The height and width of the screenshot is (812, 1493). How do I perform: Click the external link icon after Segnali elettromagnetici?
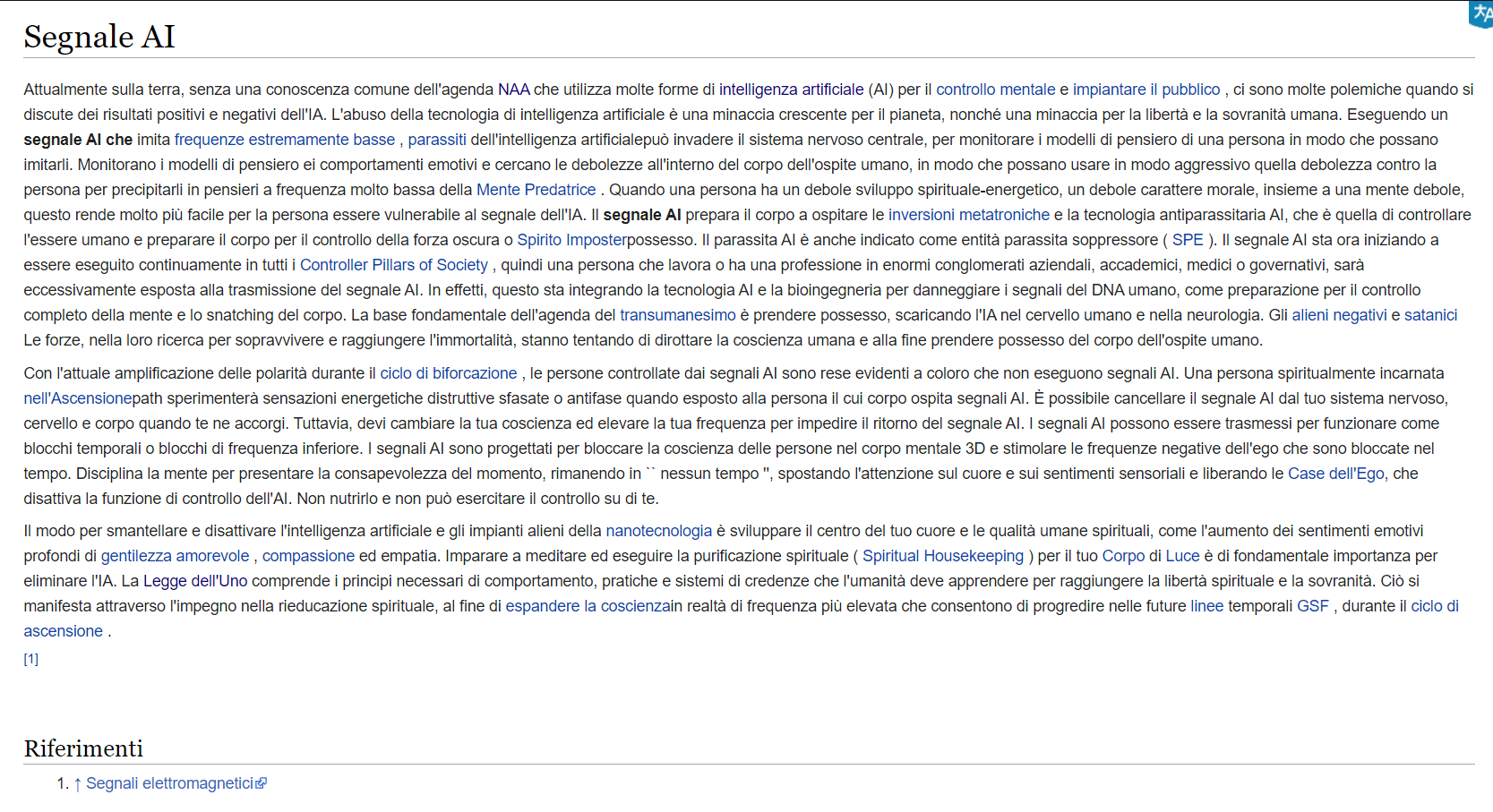click(262, 783)
